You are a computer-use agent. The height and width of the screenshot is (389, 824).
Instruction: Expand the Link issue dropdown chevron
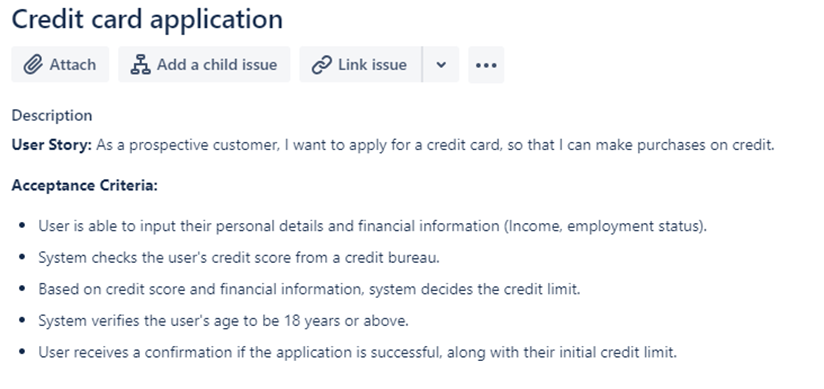[441, 65]
